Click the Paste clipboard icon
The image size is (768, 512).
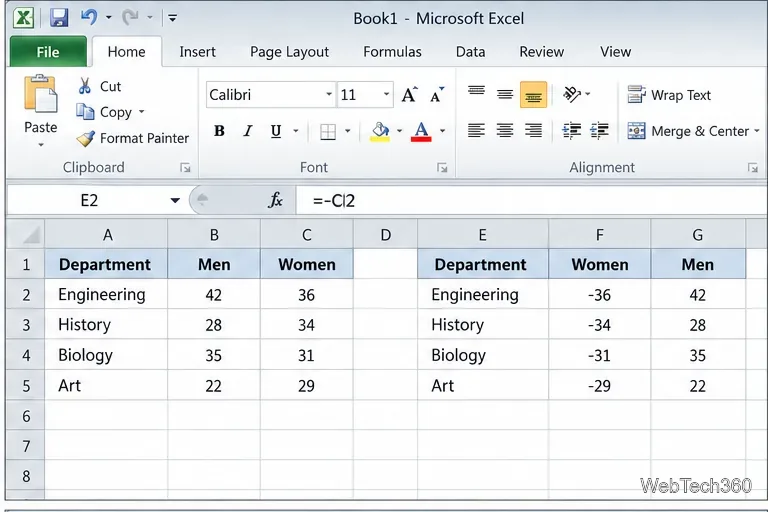click(x=41, y=93)
